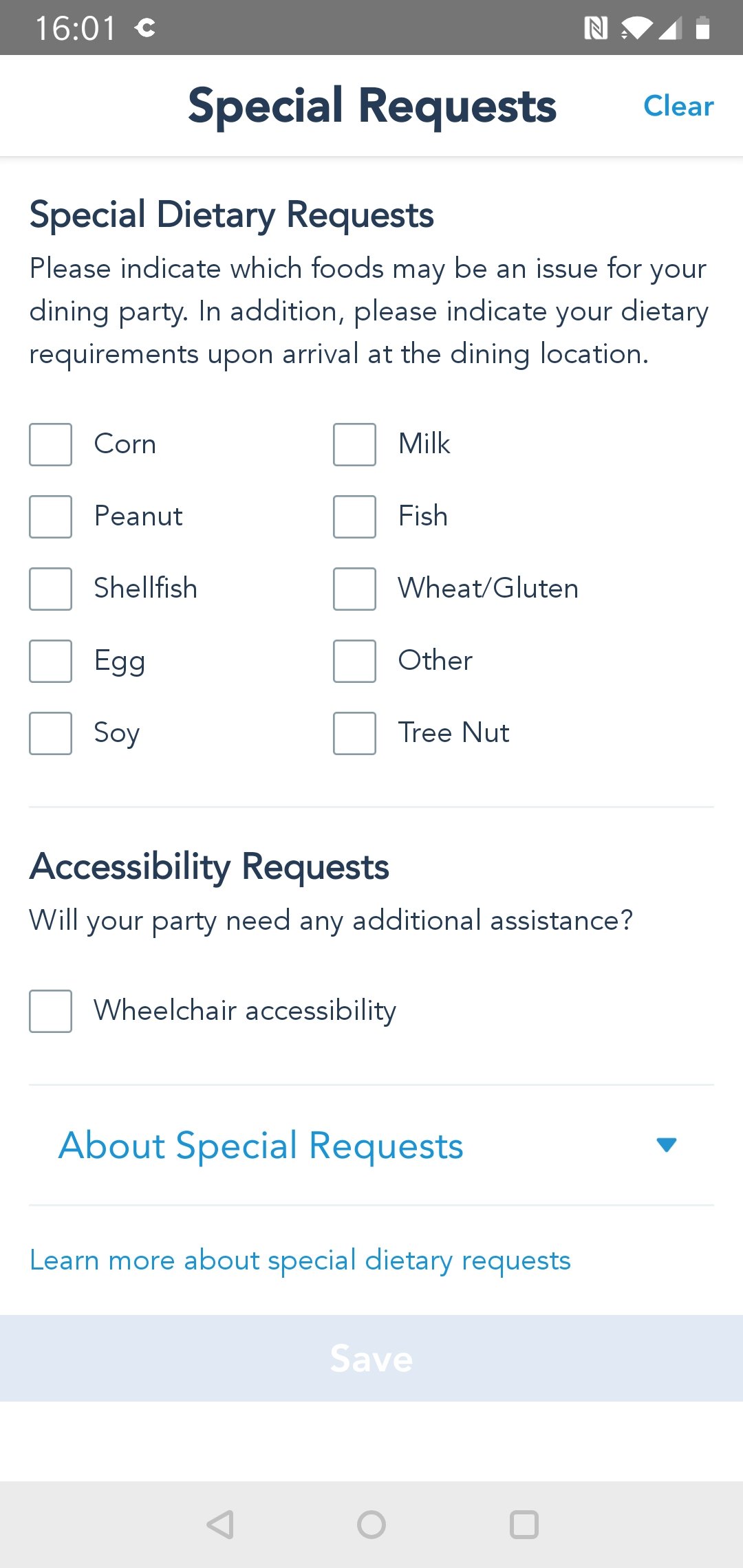
Task: Enable the Milk dietary checkbox
Action: (x=355, y=444)
